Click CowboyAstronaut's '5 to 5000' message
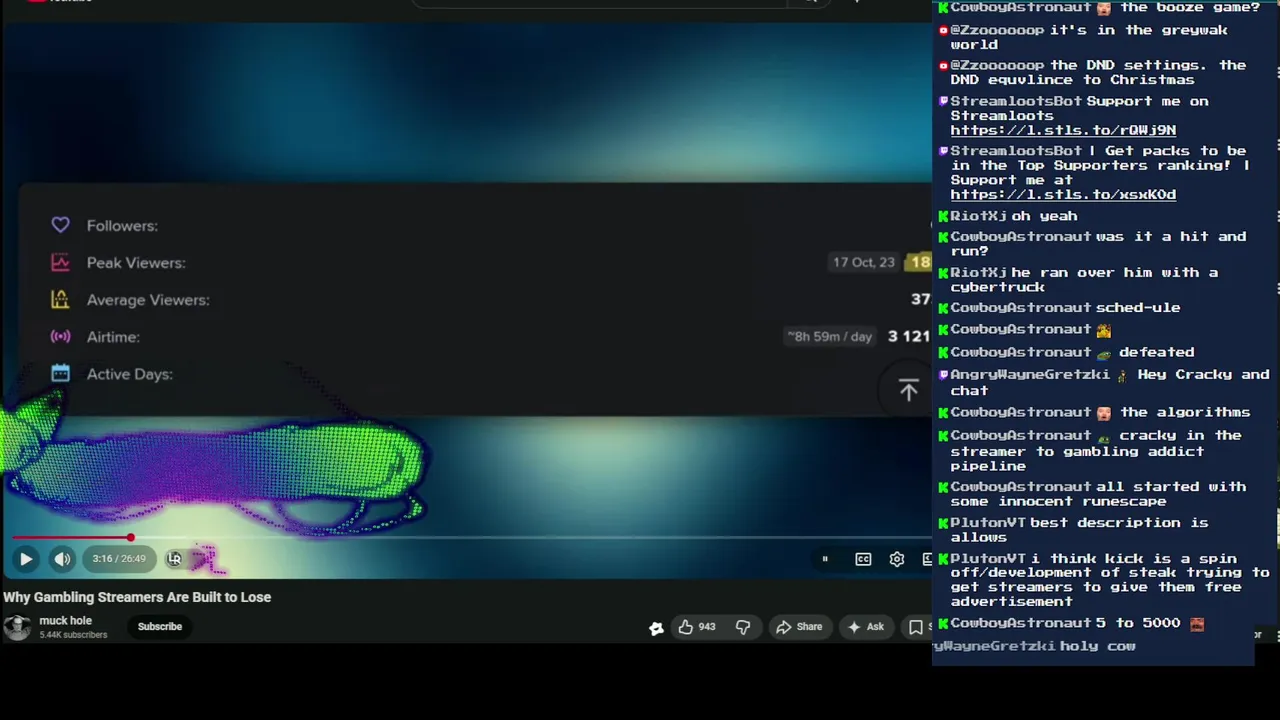The width and height of the screenshot is (1280, 720). [x=1138, y=623]
